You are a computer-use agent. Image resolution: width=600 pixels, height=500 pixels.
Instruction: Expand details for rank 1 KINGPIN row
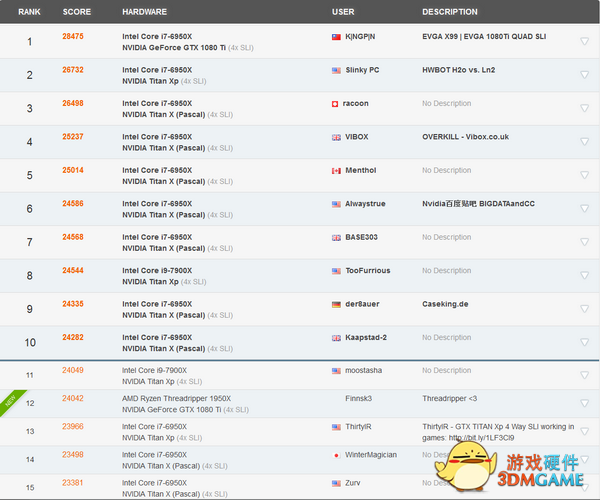[x=584, y=41]
